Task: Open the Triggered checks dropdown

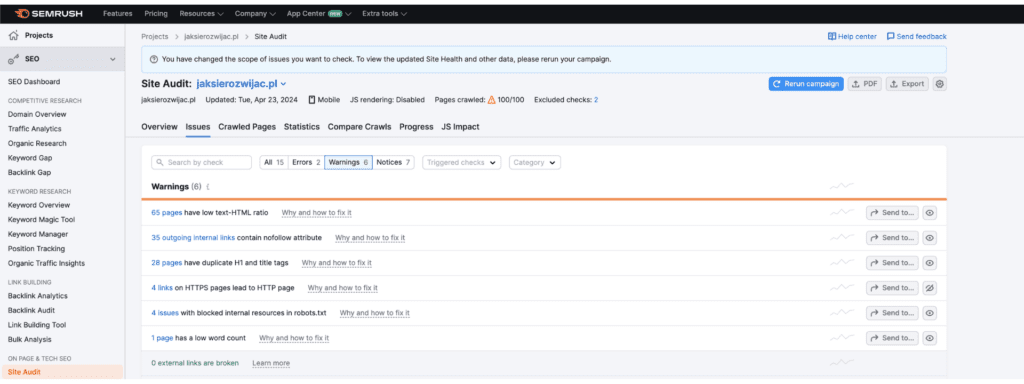Action: coord(461,163)
